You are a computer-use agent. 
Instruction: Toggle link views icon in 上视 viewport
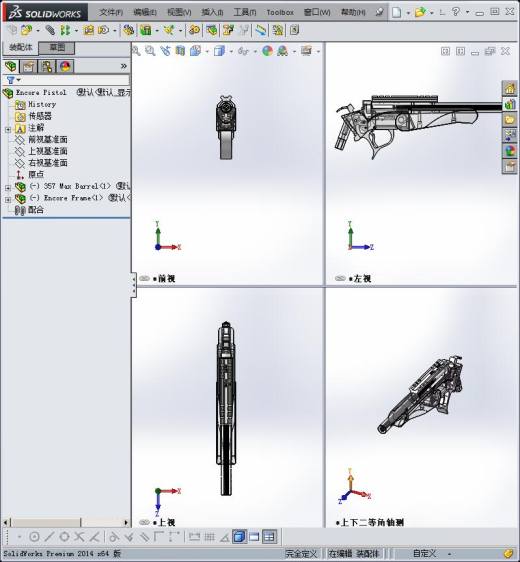(x=144, y=523)
